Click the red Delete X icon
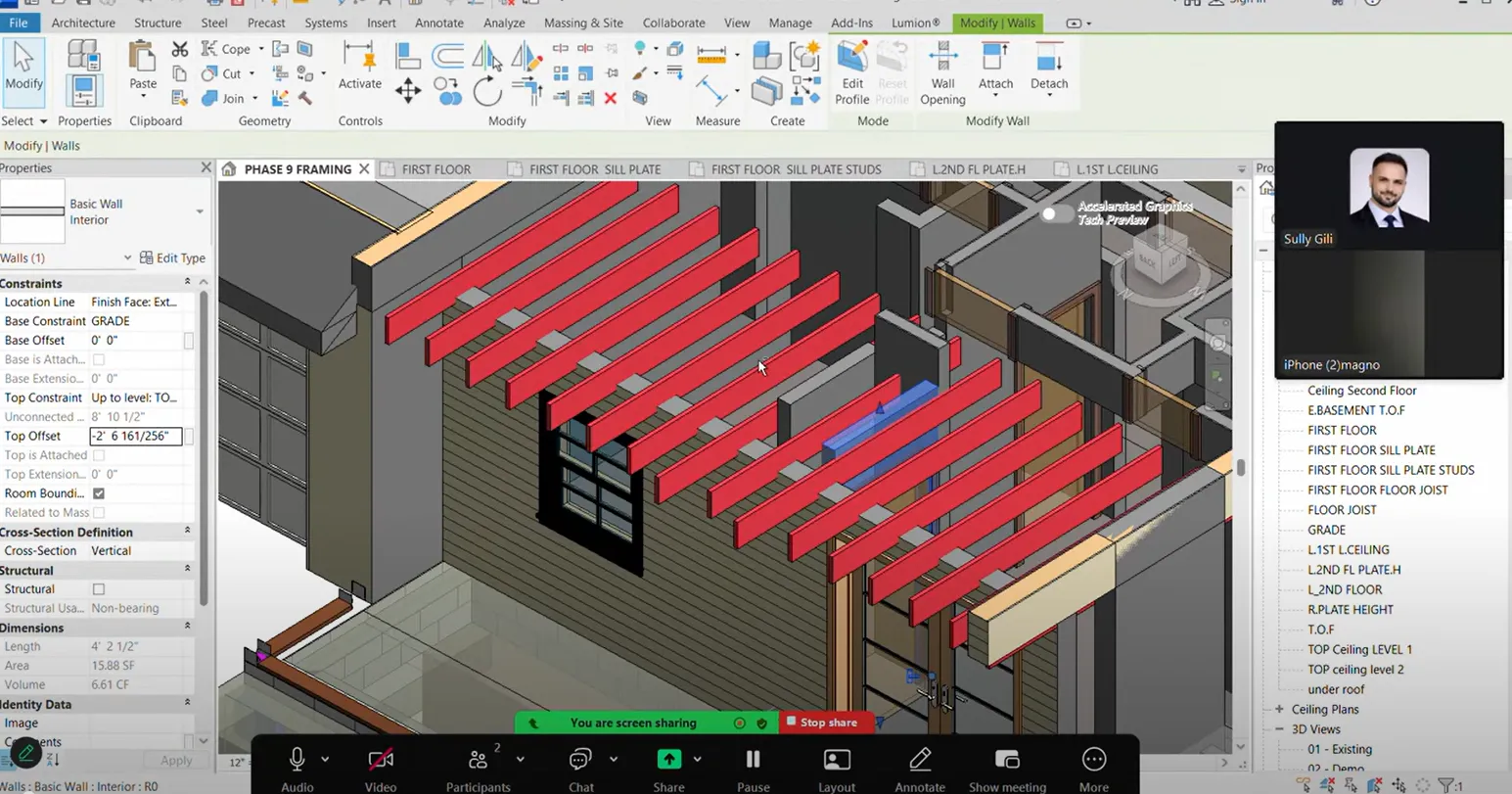This screenshot has width=1512, height=794. (611, 98)
